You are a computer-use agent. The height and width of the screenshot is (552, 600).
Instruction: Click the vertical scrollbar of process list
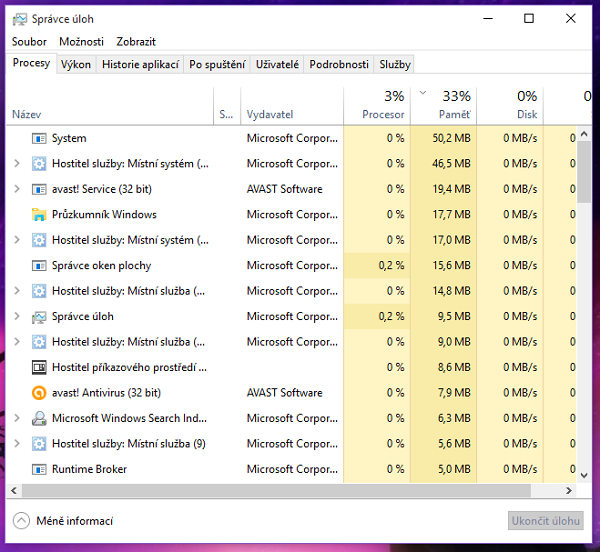(584, 300)
